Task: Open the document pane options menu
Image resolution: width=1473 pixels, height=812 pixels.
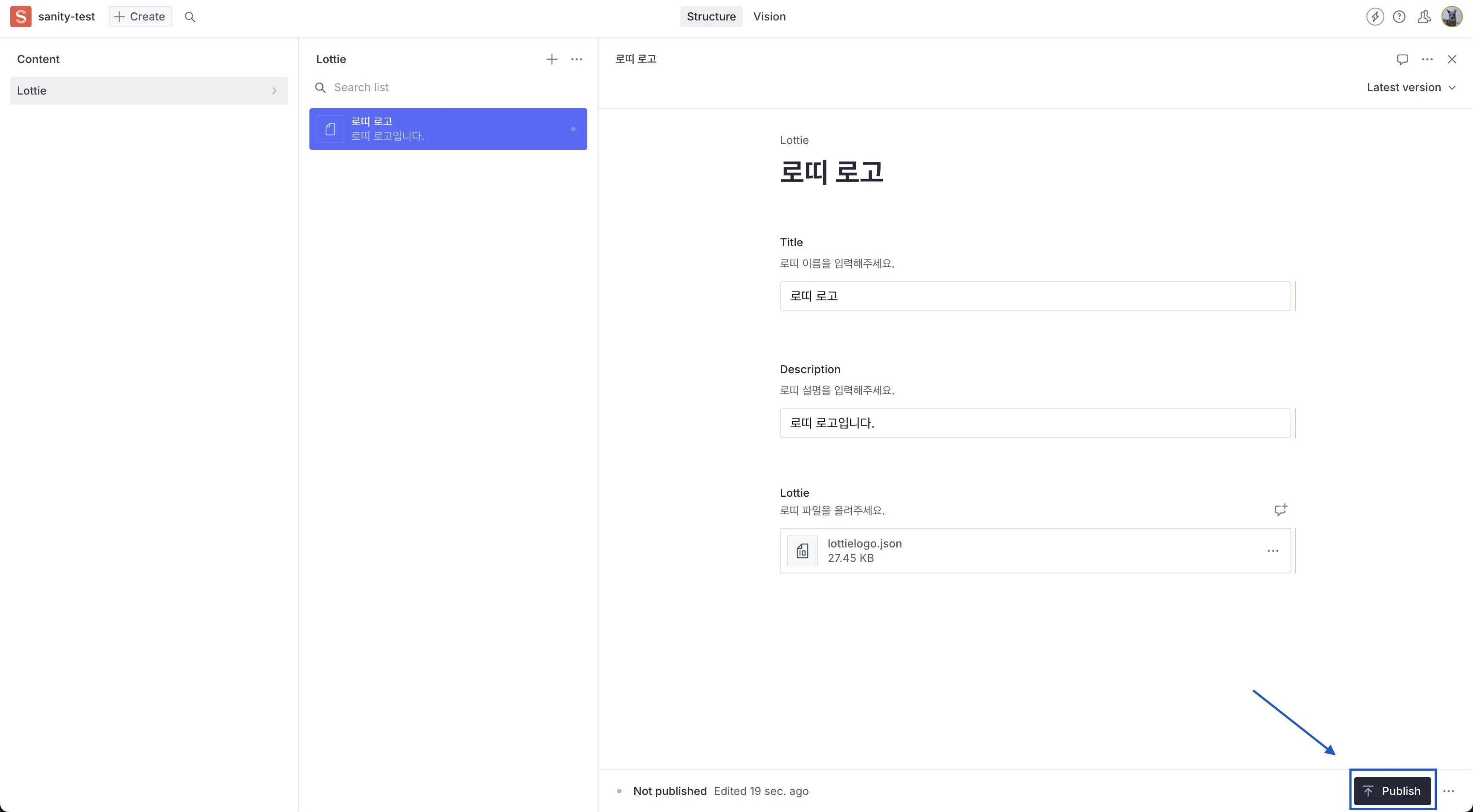Action: [x=1427, y=59]
